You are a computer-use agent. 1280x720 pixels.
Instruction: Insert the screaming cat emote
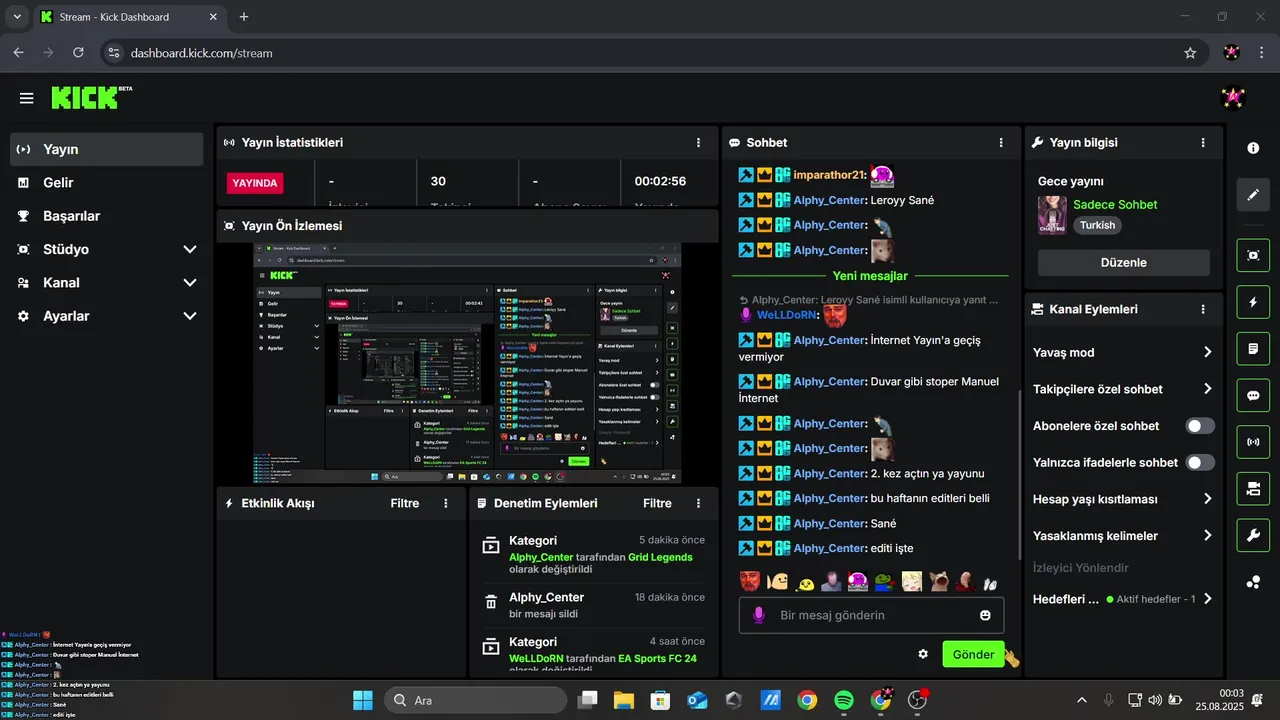coord(938,581)
